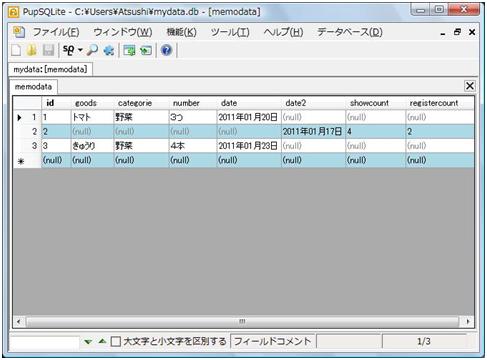Click the 1/3 record counter

424,341
